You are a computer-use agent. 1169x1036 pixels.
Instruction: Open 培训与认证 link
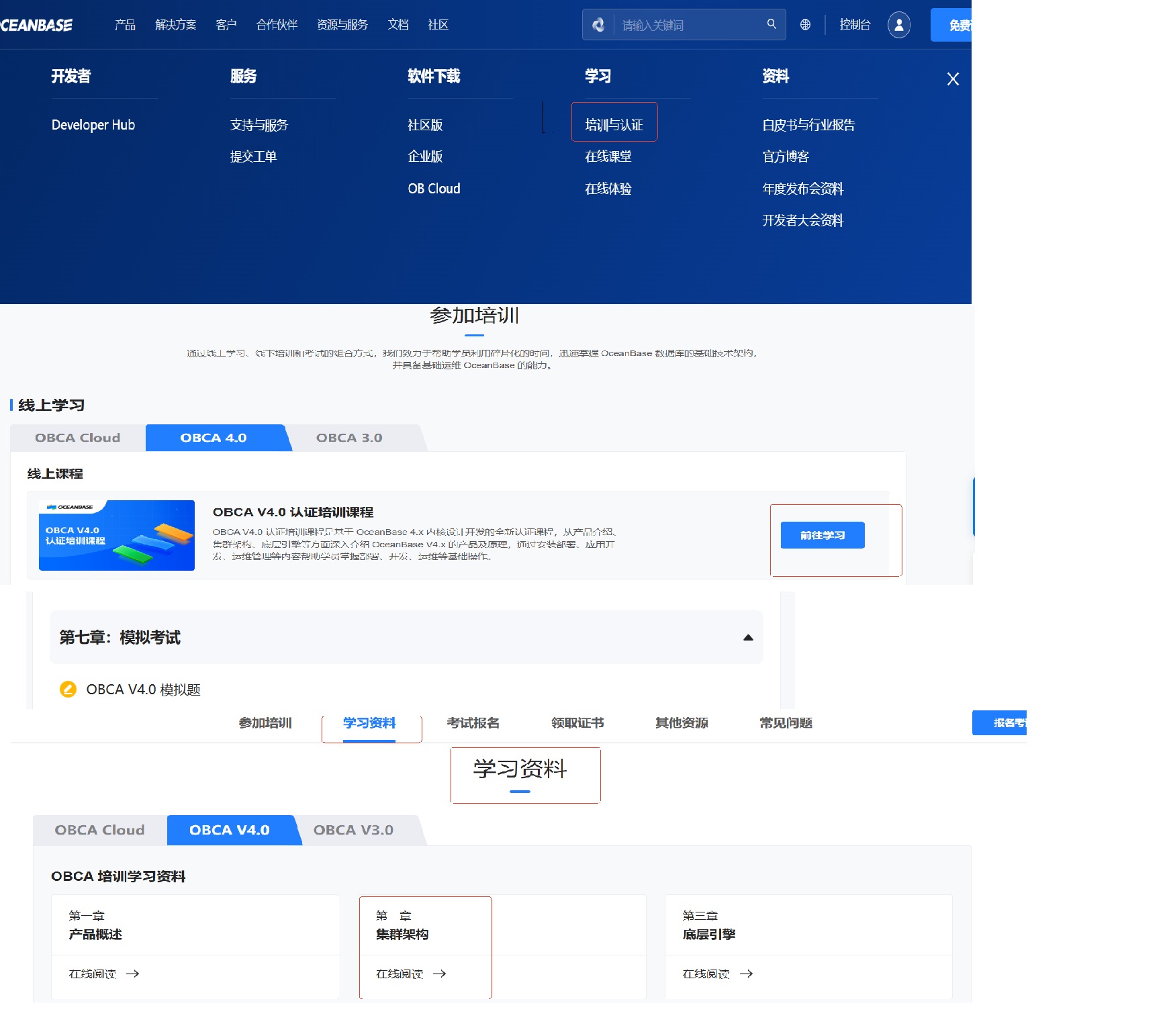[614, 125]
